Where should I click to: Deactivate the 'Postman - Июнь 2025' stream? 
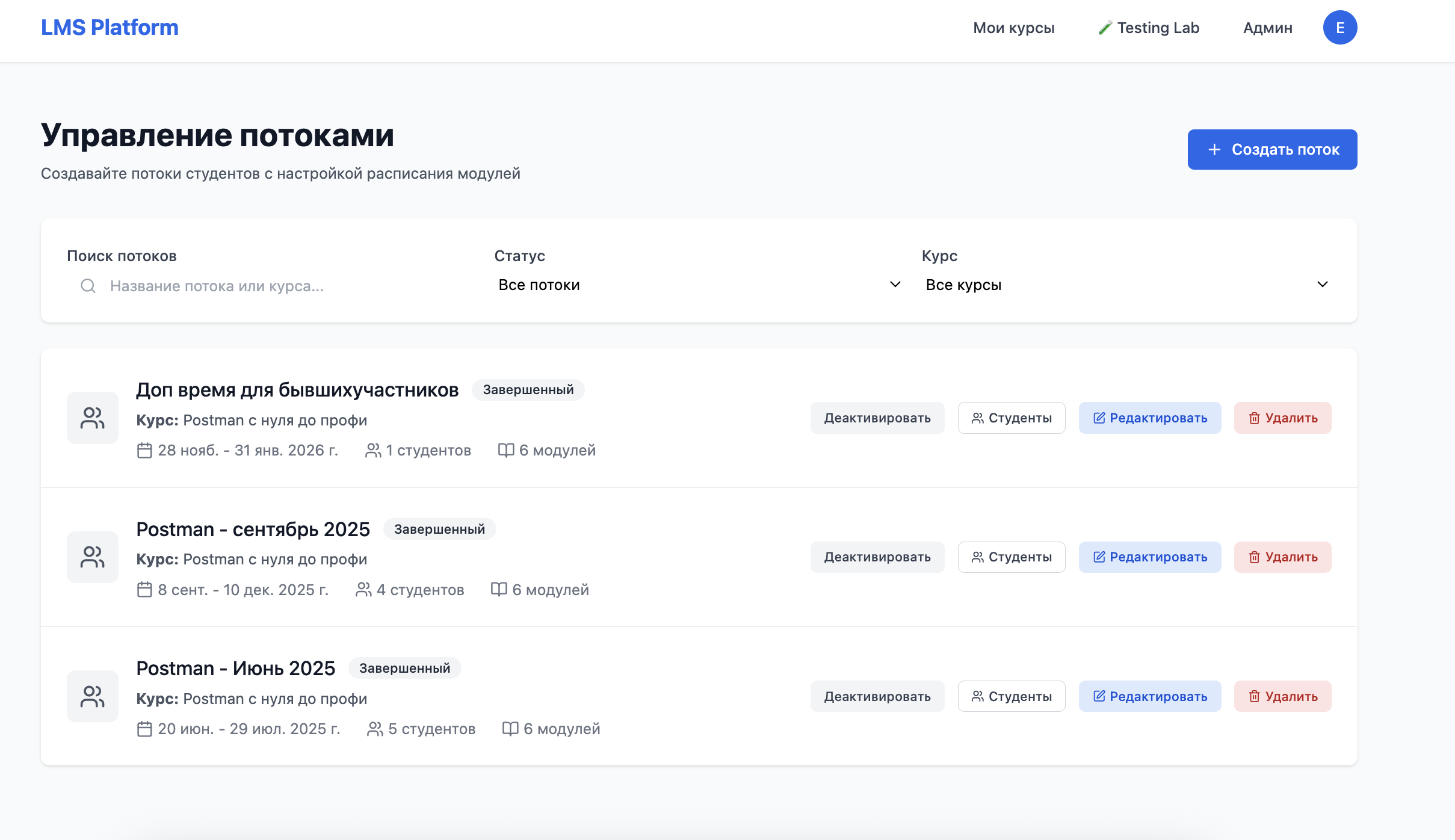coord(877,696)
